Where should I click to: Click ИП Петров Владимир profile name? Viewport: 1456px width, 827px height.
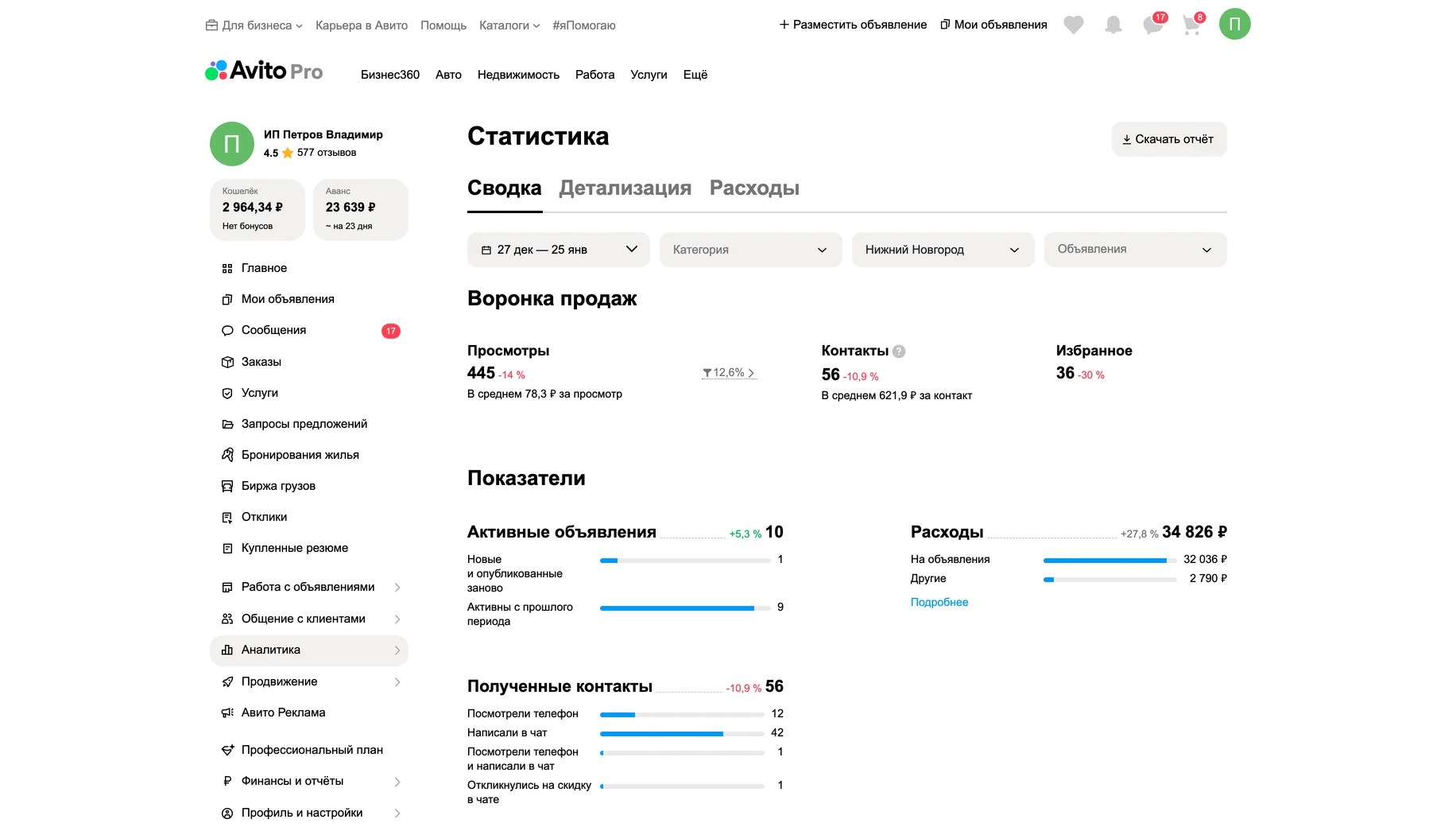tap(323, 134)
